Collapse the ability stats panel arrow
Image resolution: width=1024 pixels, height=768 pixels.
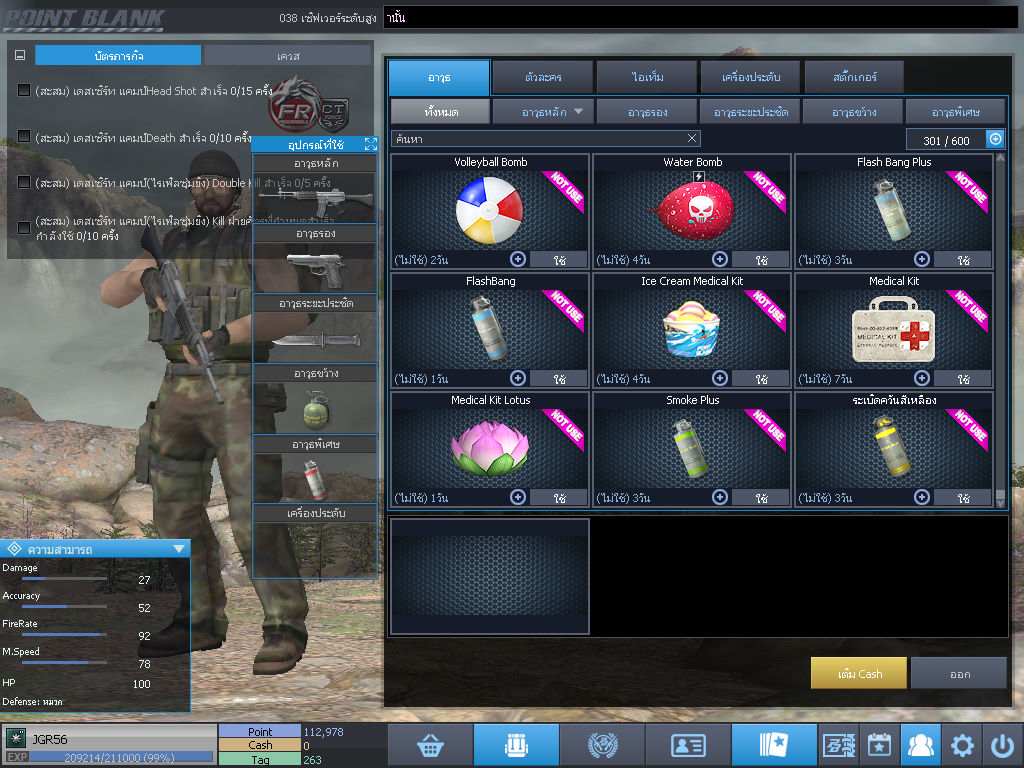tap(179, 549)
